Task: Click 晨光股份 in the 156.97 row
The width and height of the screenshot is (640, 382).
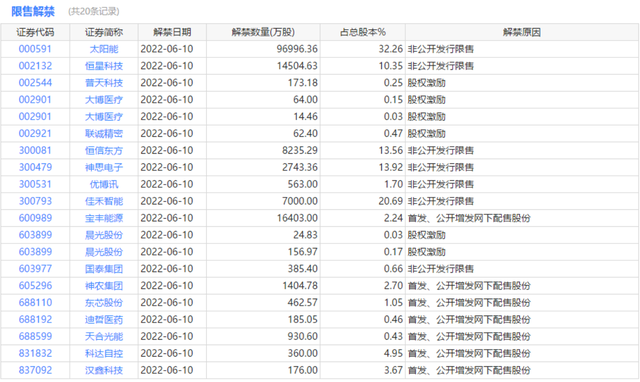Action: [x=104, y=252]
